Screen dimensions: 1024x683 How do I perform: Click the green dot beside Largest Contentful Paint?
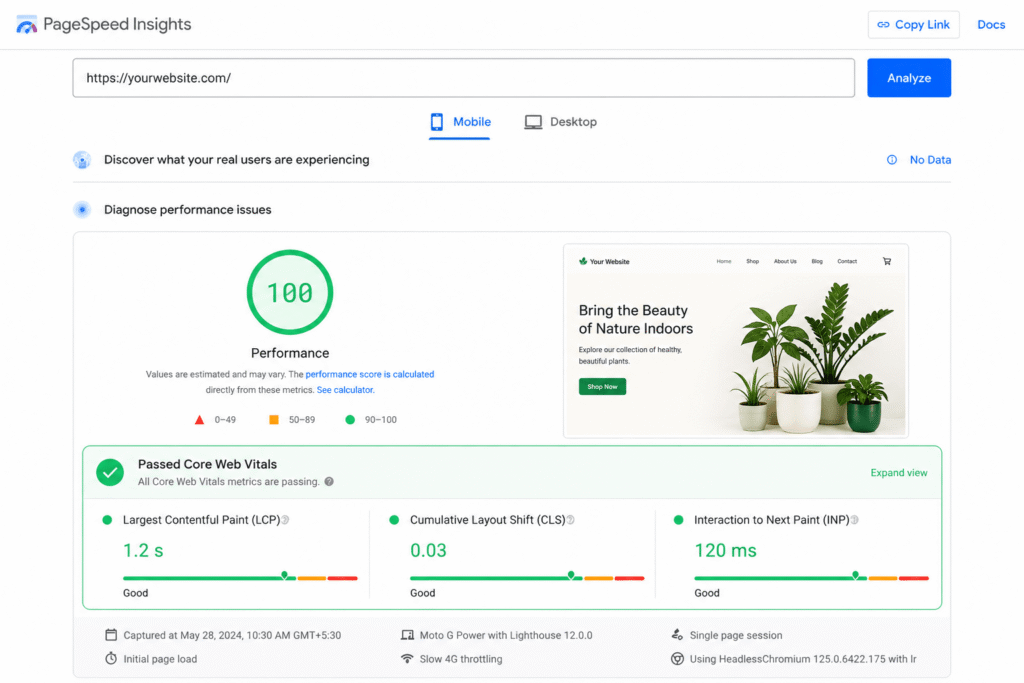tap(107, 520)
